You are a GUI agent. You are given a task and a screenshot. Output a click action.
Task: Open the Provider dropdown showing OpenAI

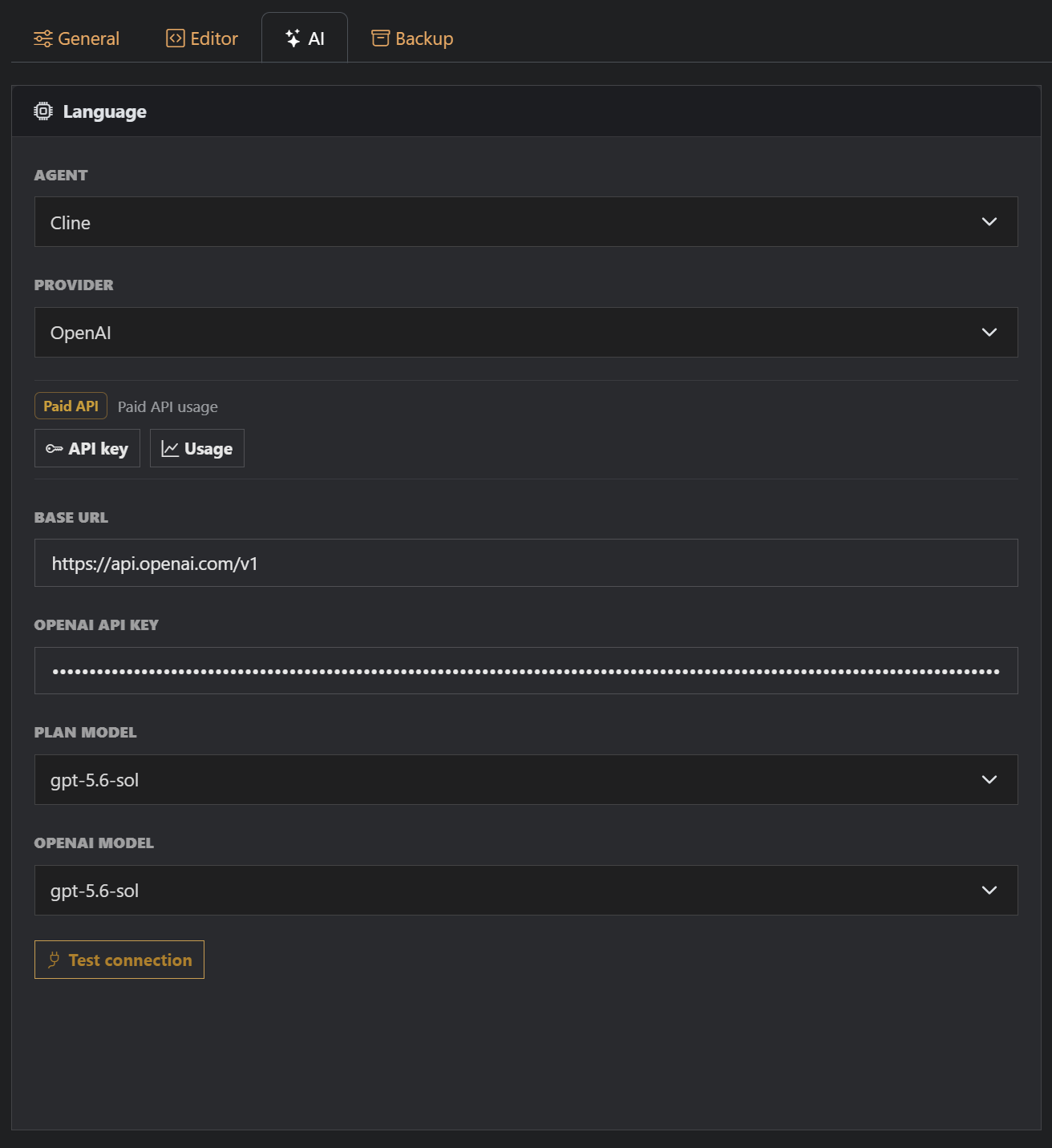526,333
